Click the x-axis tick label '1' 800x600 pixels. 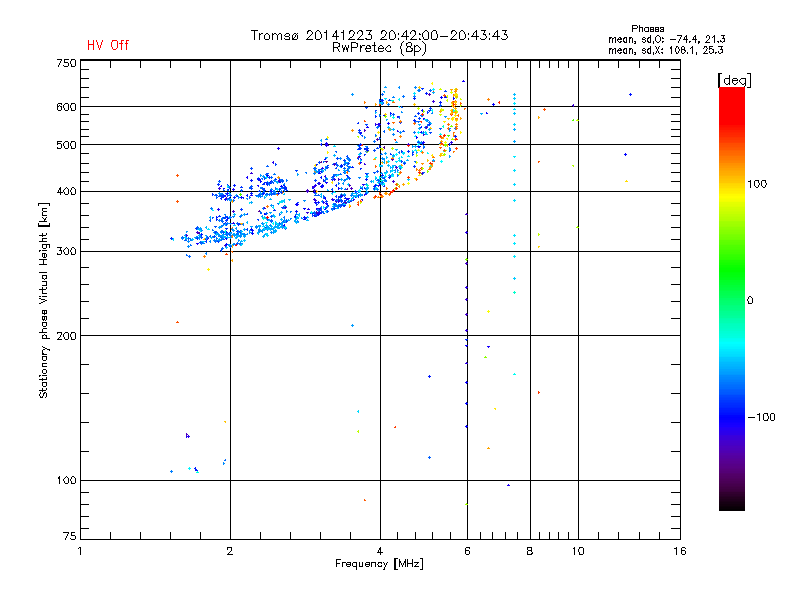(x=80, y=551)
